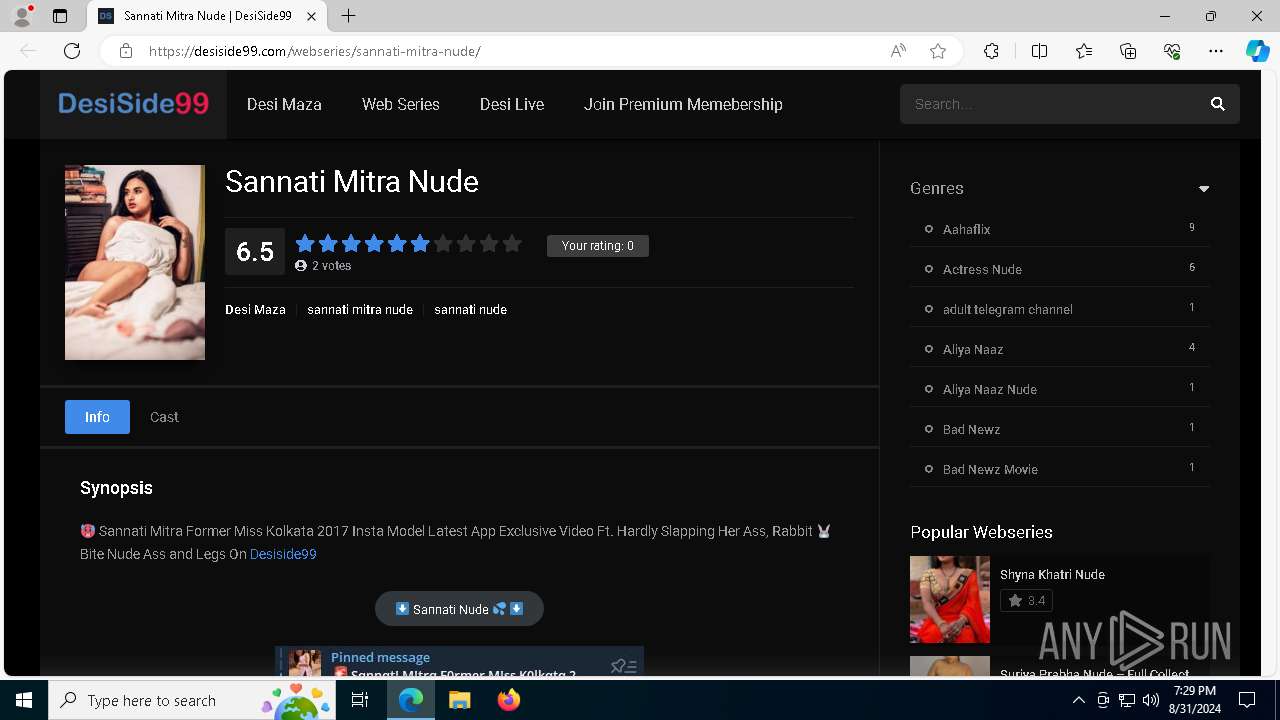Collapse the Genres dropdown arrow
Screen dimensions: 1280x720
1204,189
